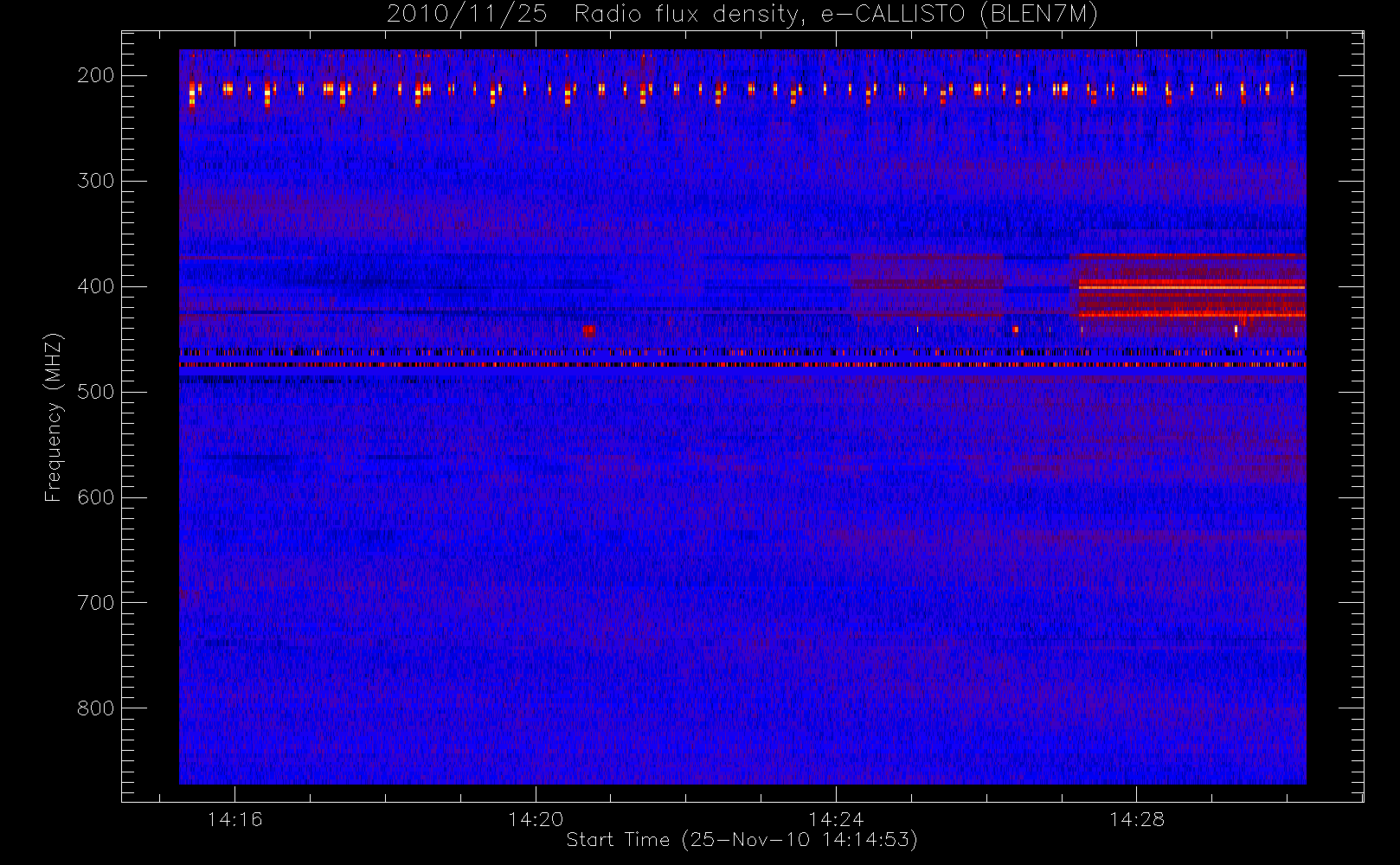Click the 14:20 time tick label
Screen dimensions: 1400x865
(x=536, y=819)
